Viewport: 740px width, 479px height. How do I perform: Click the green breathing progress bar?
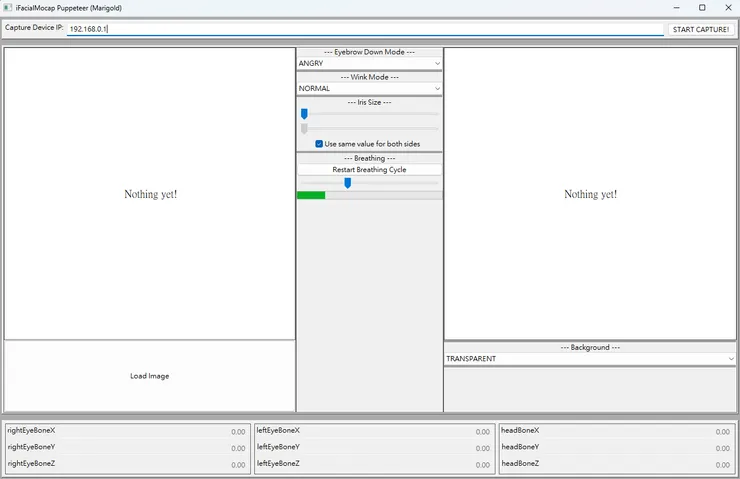(x=369, y=195)
